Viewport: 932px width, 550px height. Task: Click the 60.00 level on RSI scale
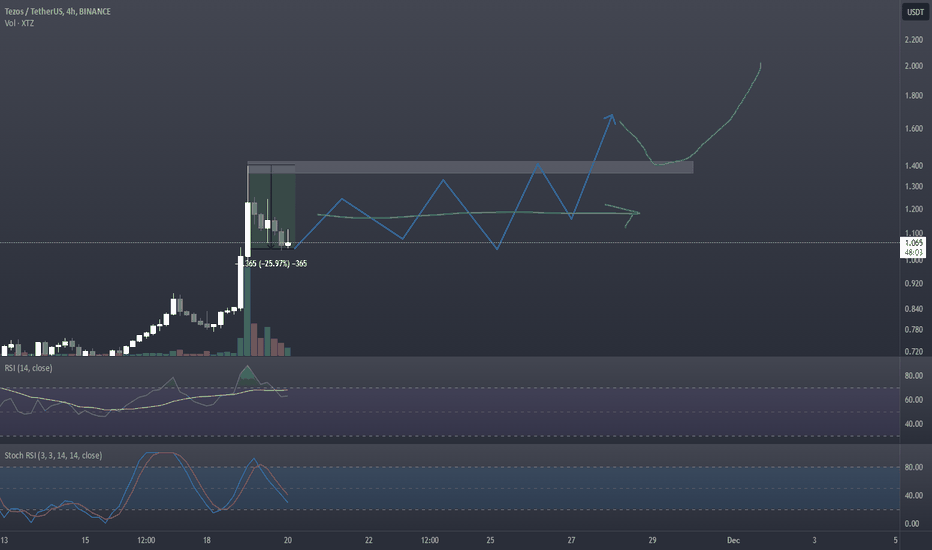[914, 400]
